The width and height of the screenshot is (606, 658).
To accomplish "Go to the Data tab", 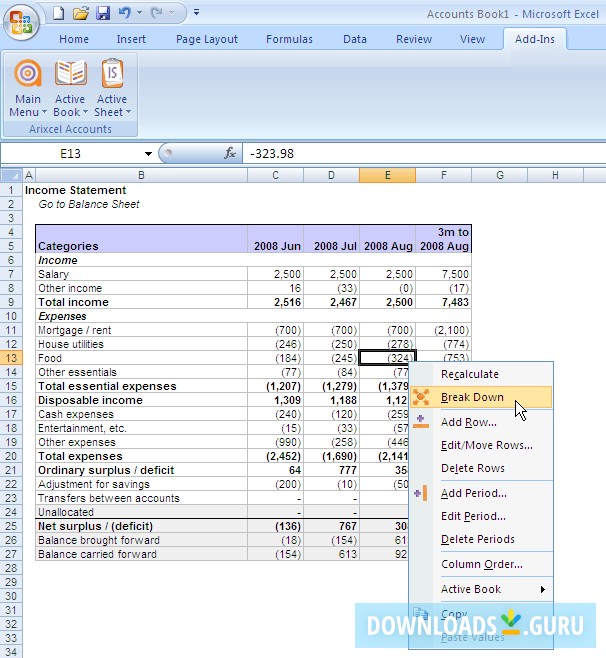I will [x=355, y=39].
